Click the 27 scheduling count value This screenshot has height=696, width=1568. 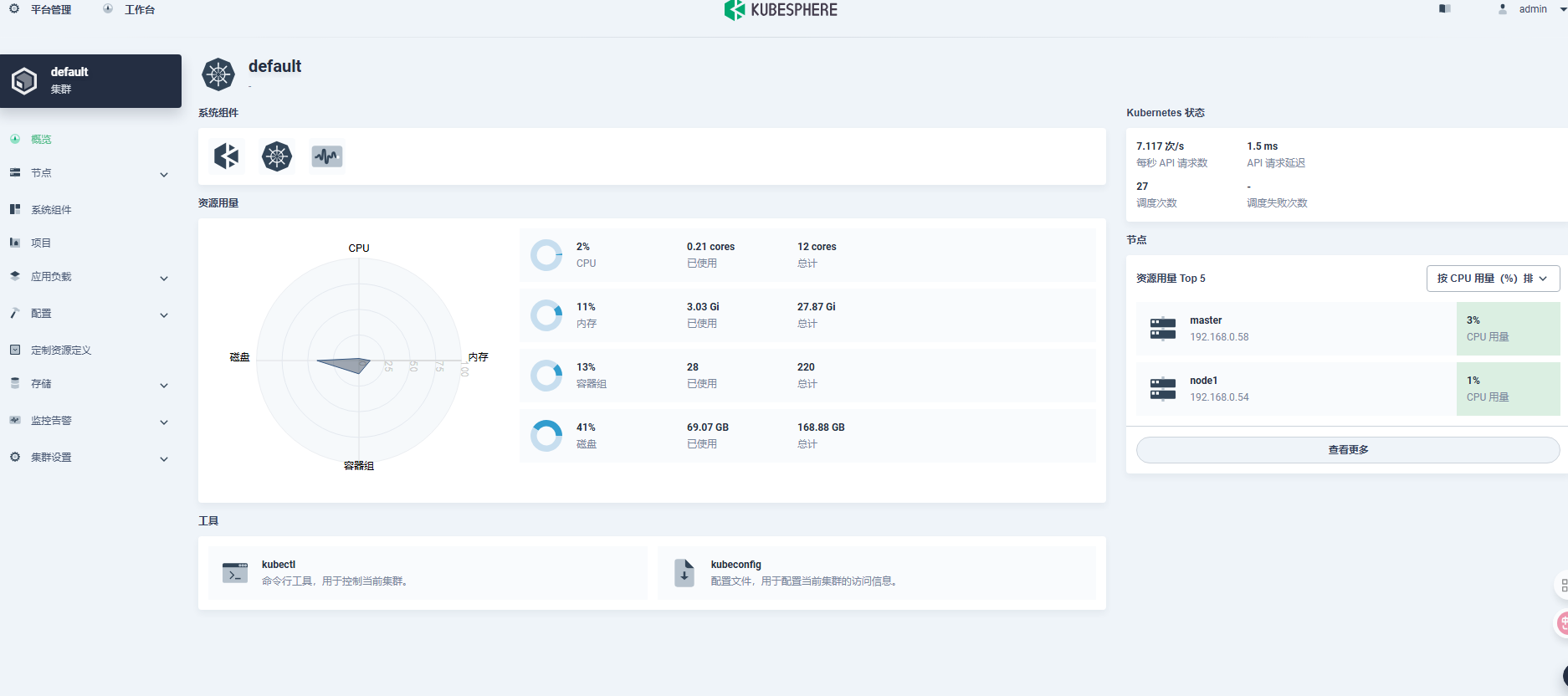pos(1142,187)
